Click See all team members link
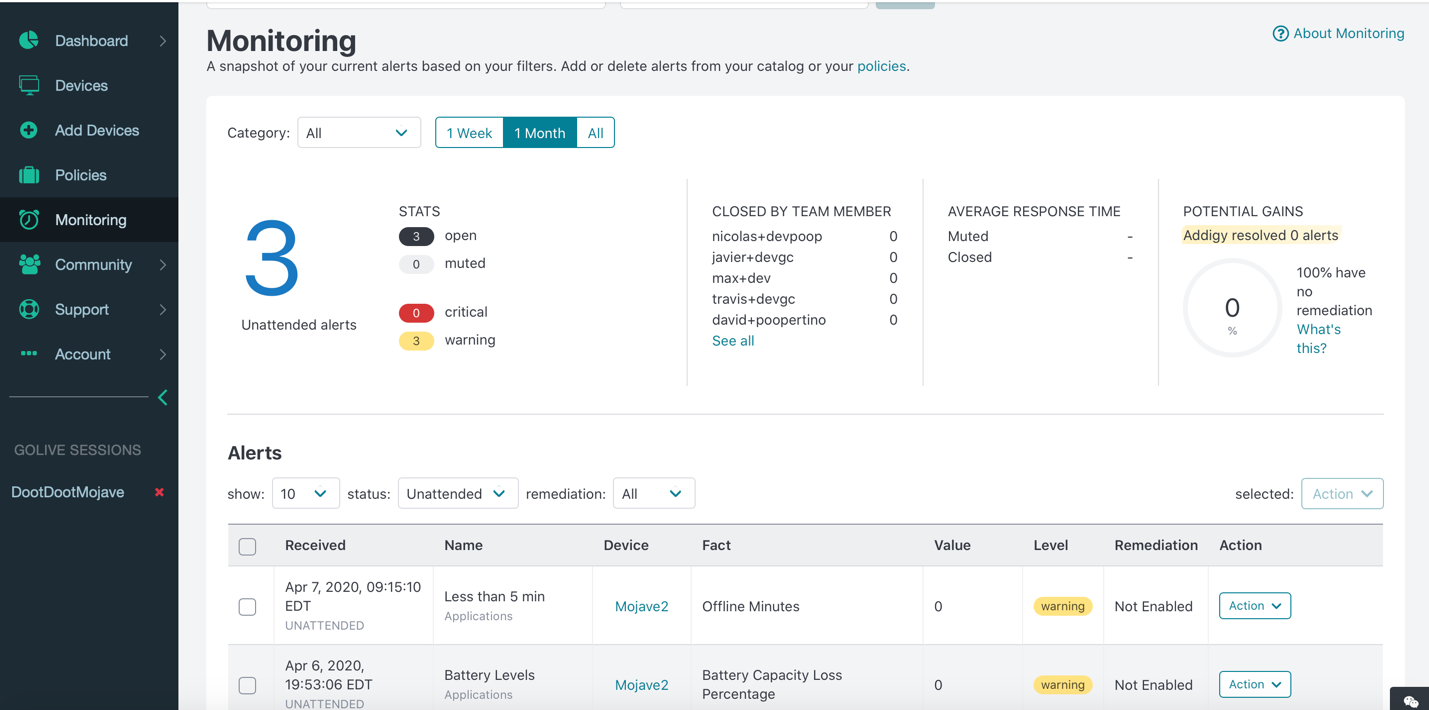This screenshot has height=710, width=1429. pos(733,341)
